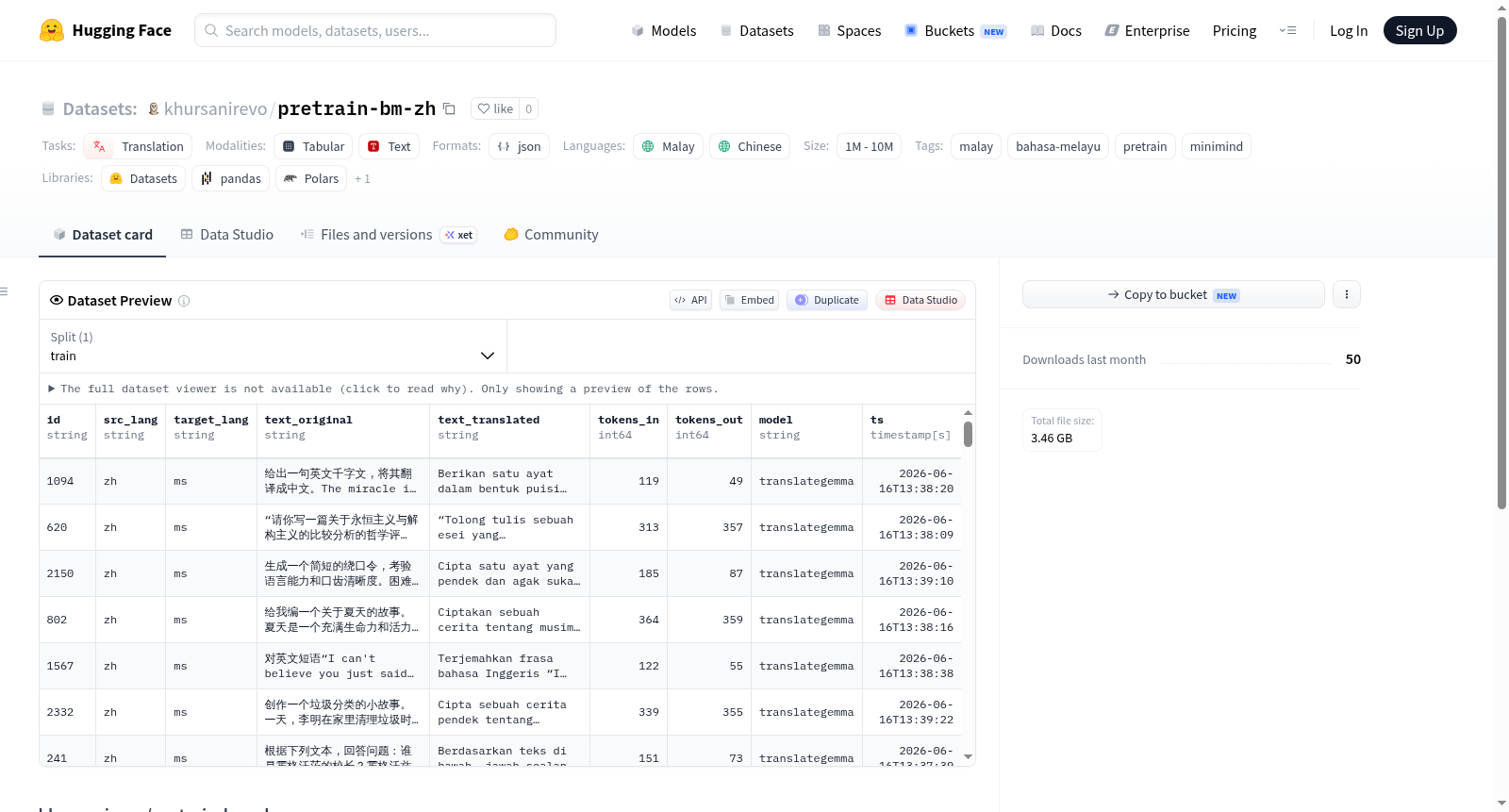The height and width of the screenshot is (812, 1509).
Task: Open the khursanirevo profile link
Action: pyautogui.click(x=216, y=109)
